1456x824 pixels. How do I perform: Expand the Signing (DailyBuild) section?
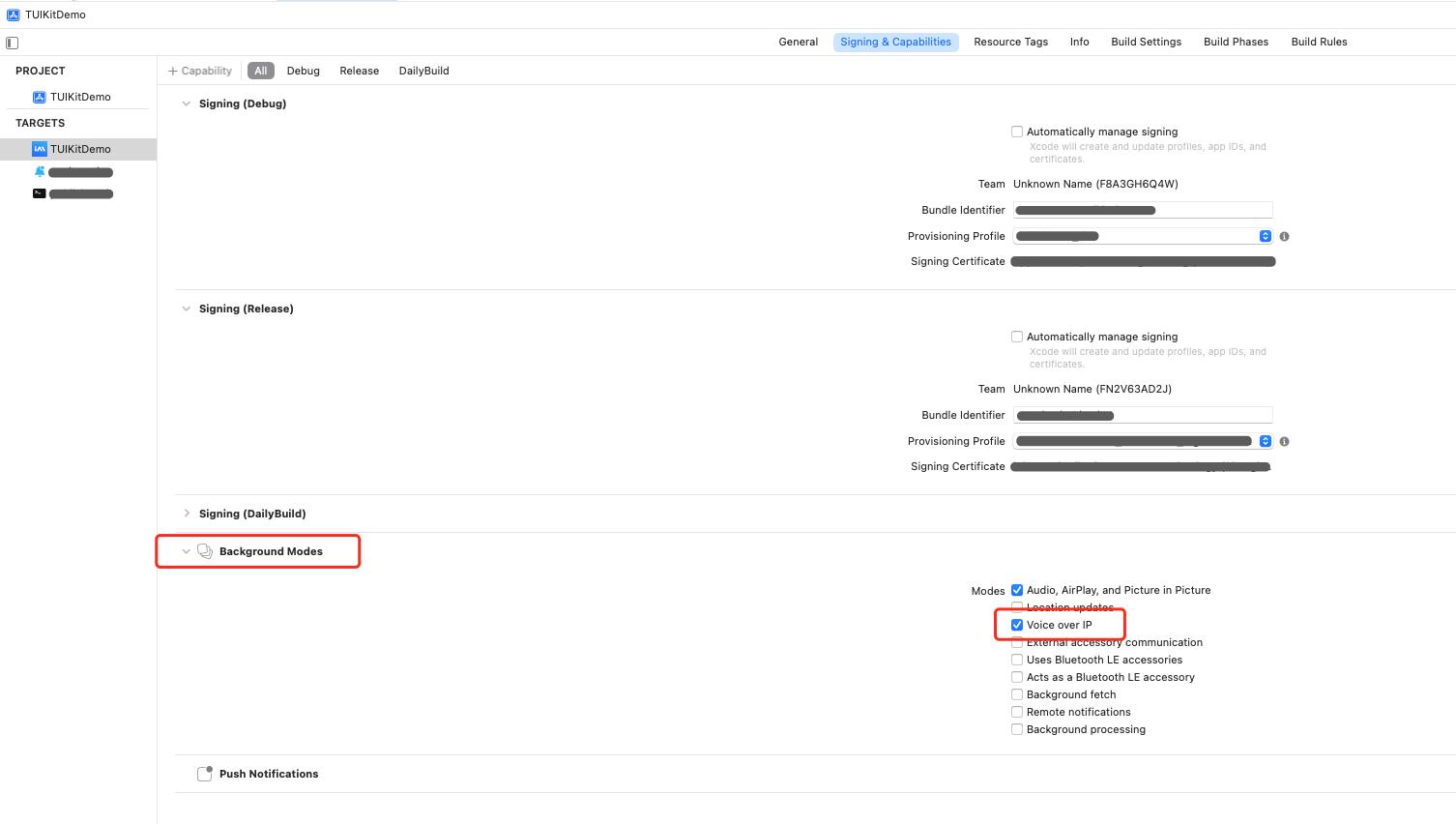click(187, 514)
